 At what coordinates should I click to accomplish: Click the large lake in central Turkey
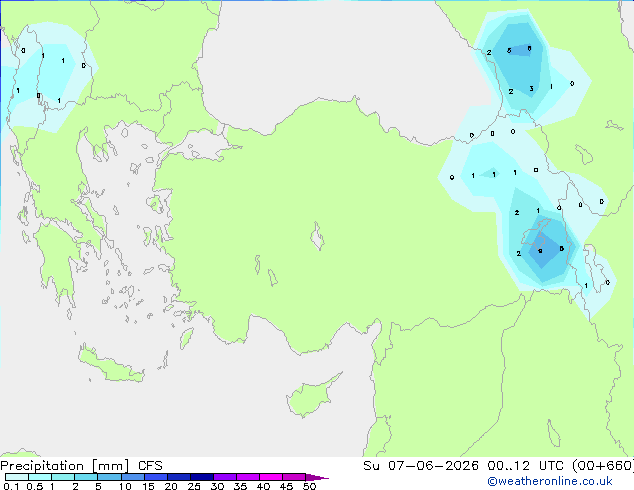click(317, 237)
